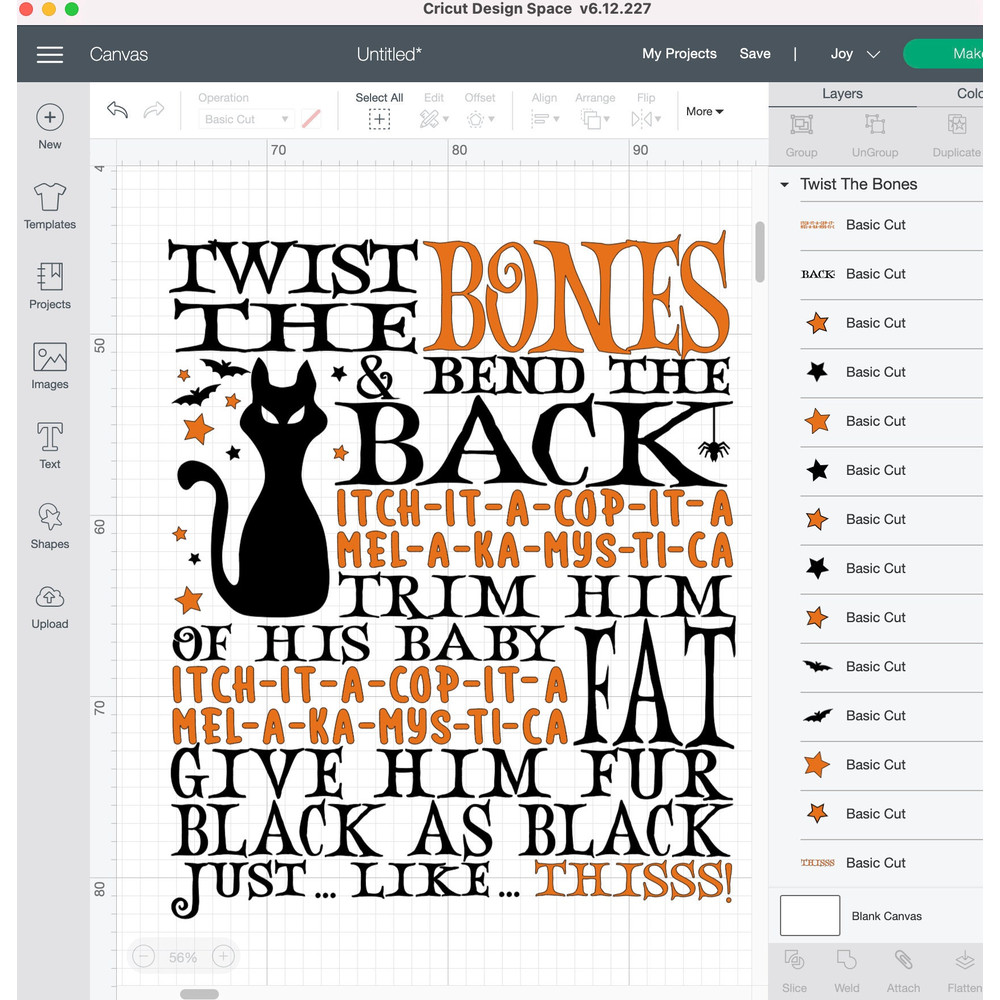This screenshot has width=1000, height=1000.
Task: Open the Joy machine selector dropdown
Action: tap(855, 54)
